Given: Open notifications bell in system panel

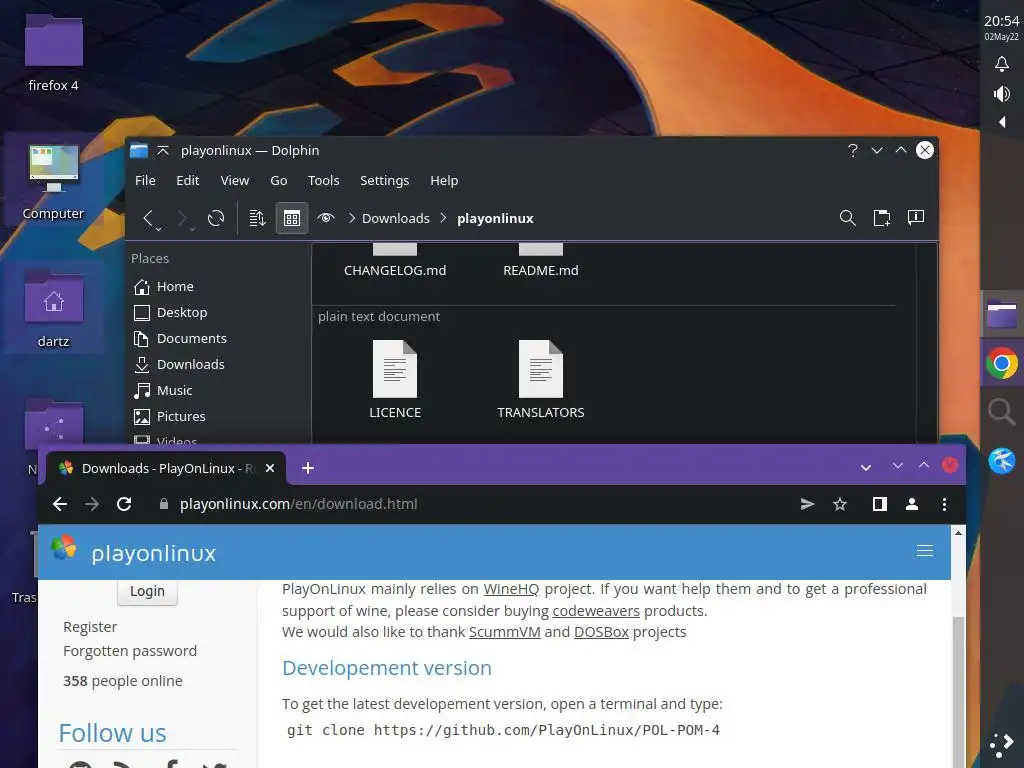Looking at the screenshot, I should [x=1002, y=64].
